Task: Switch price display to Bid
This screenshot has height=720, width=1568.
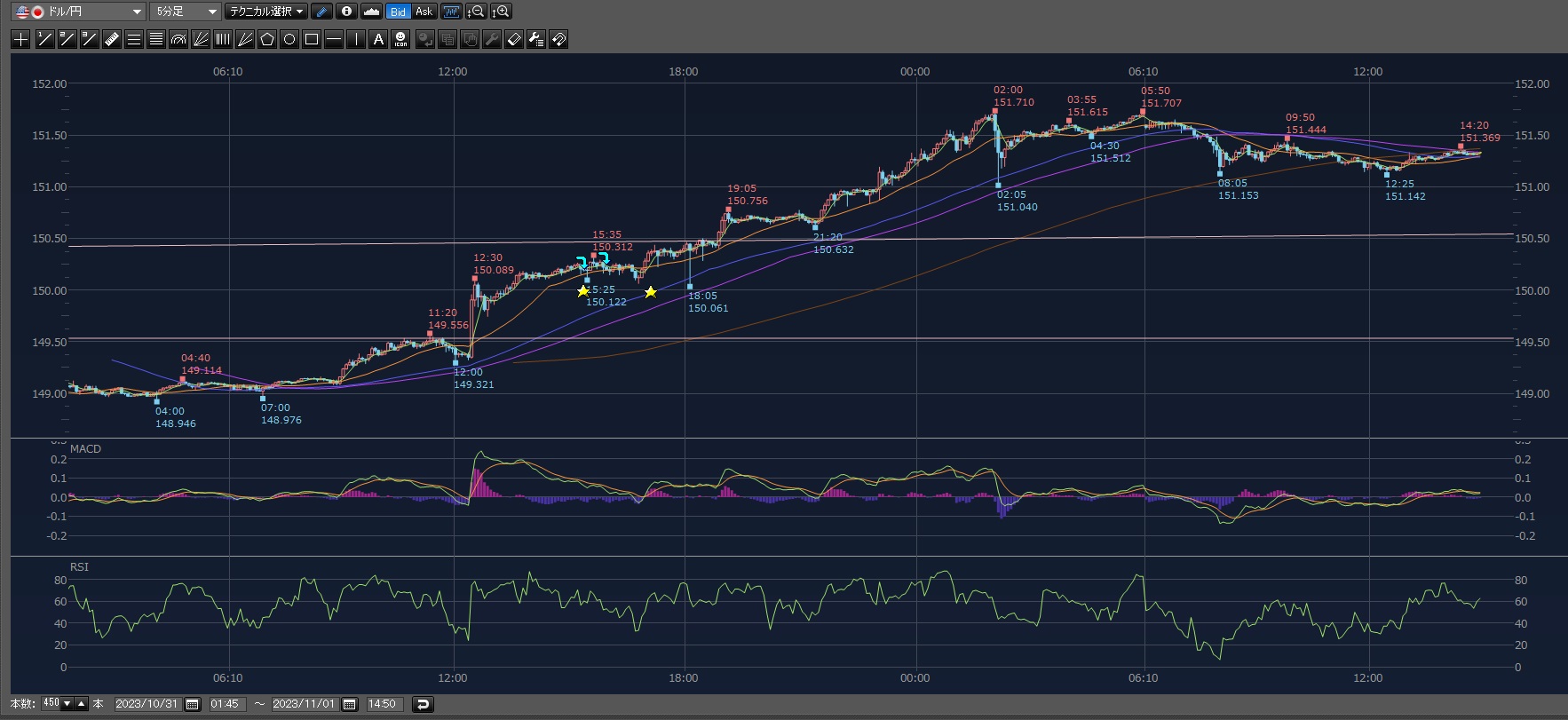Action: coord(398,12)
